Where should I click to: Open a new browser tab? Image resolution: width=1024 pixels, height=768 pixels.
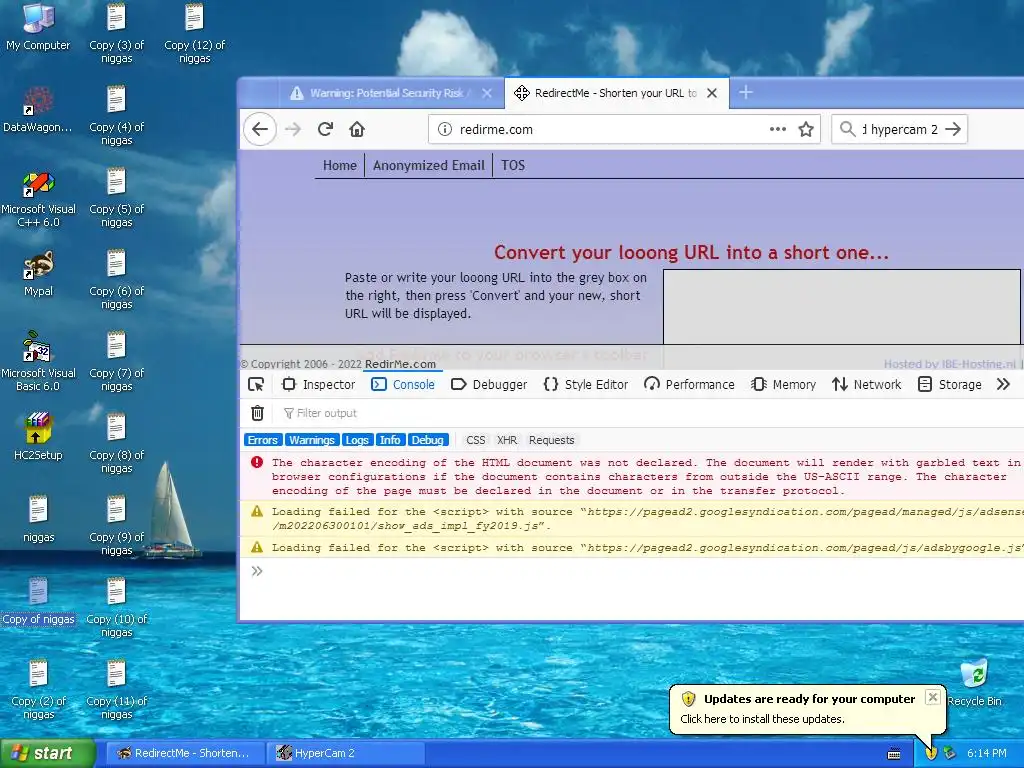(x=746, y=93)
